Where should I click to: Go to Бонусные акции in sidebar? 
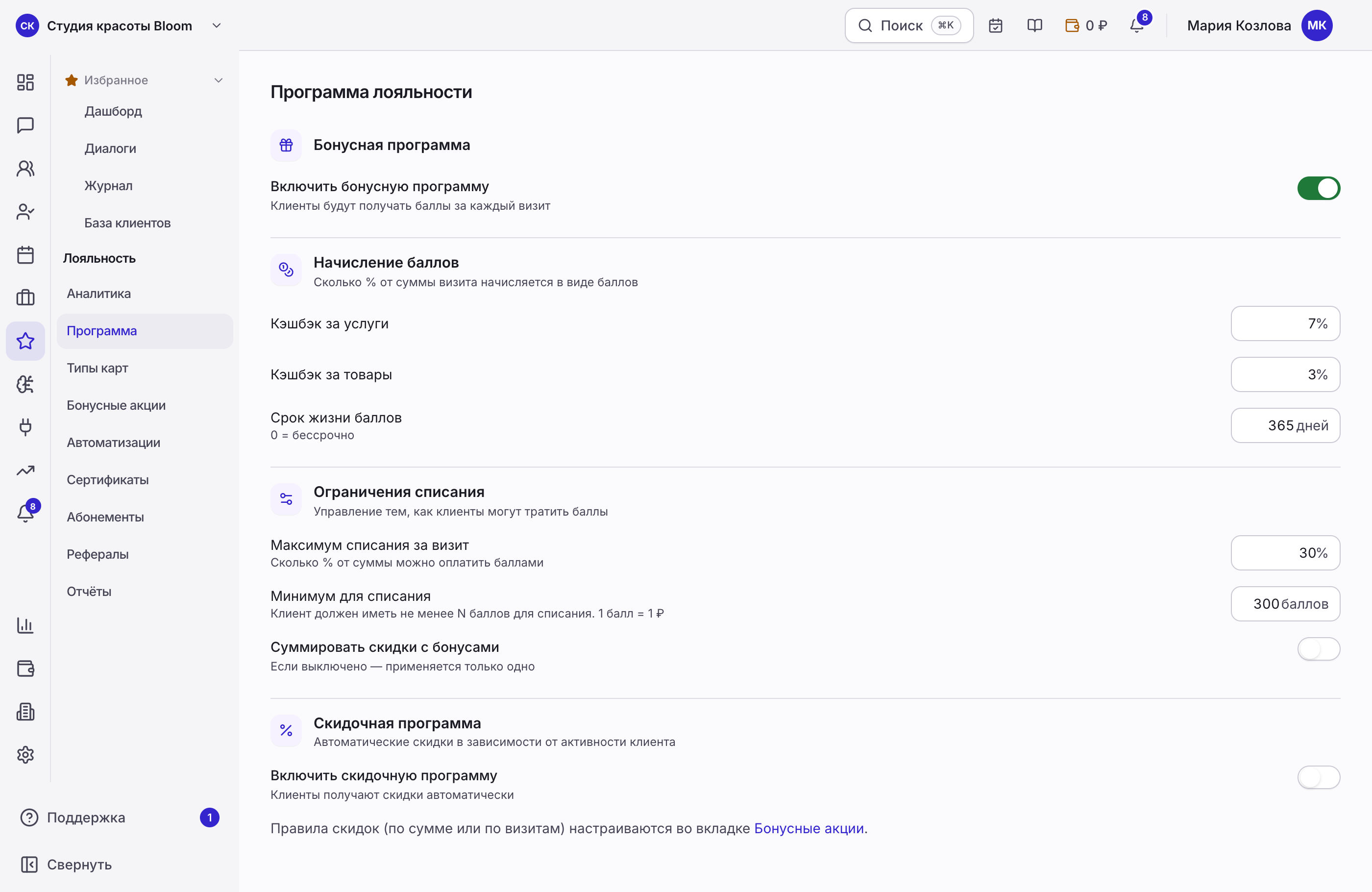145,405
